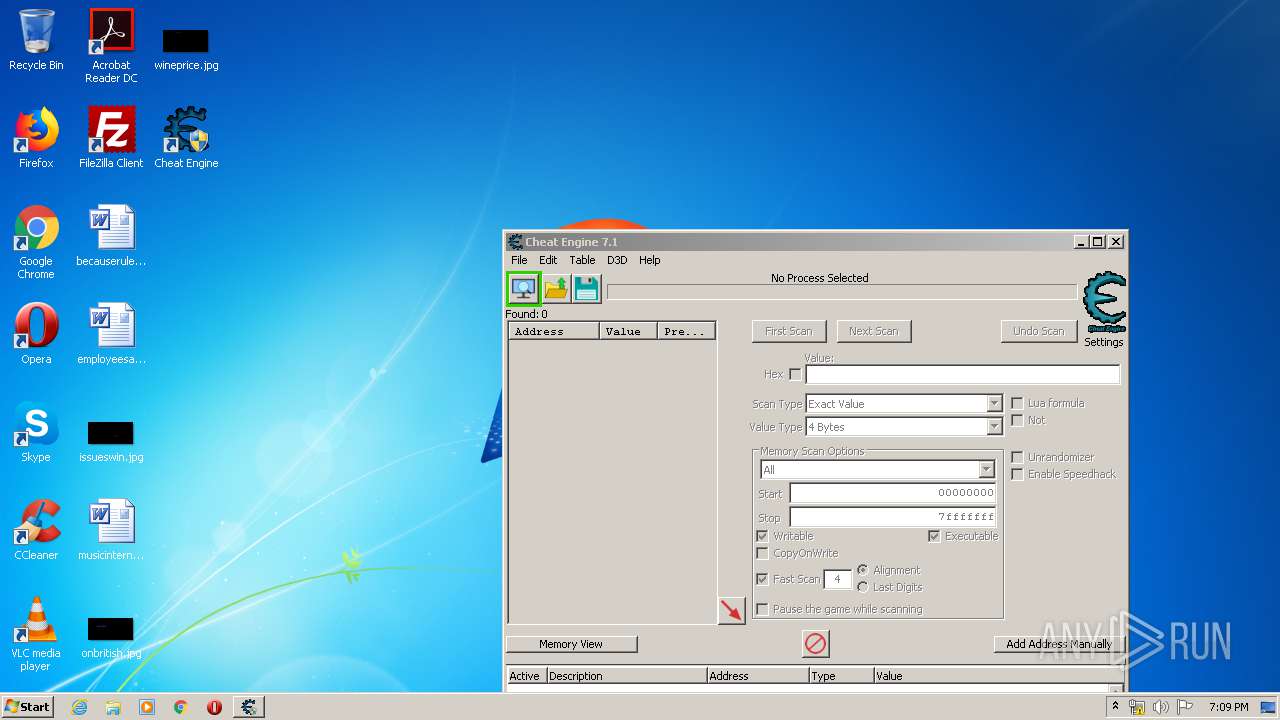Image resolution: width=1280 pixels, height=720 pixels.
Task: Click the Description column header
Action: 626,676
